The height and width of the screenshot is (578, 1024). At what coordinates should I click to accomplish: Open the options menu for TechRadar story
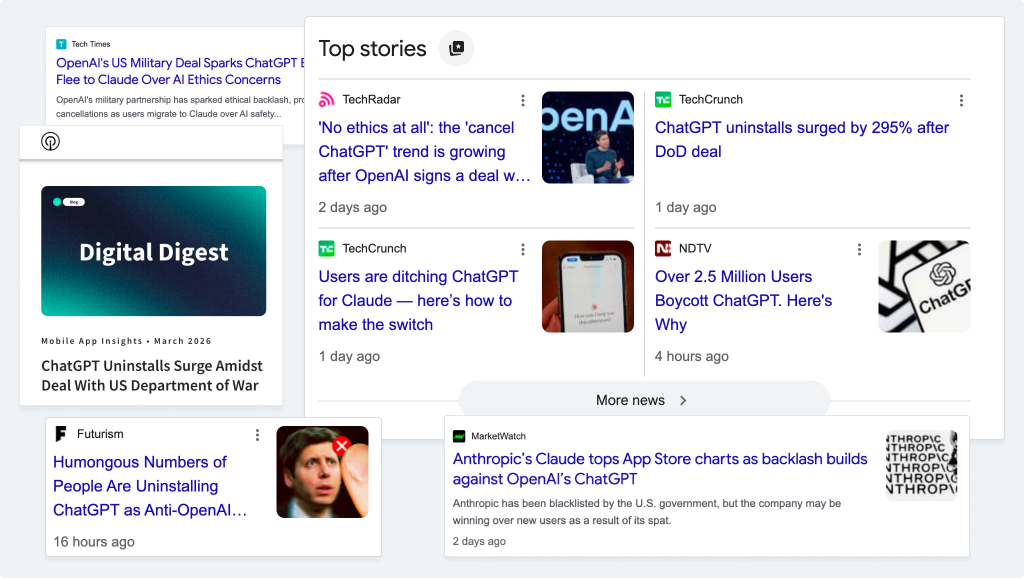(522, 101)
